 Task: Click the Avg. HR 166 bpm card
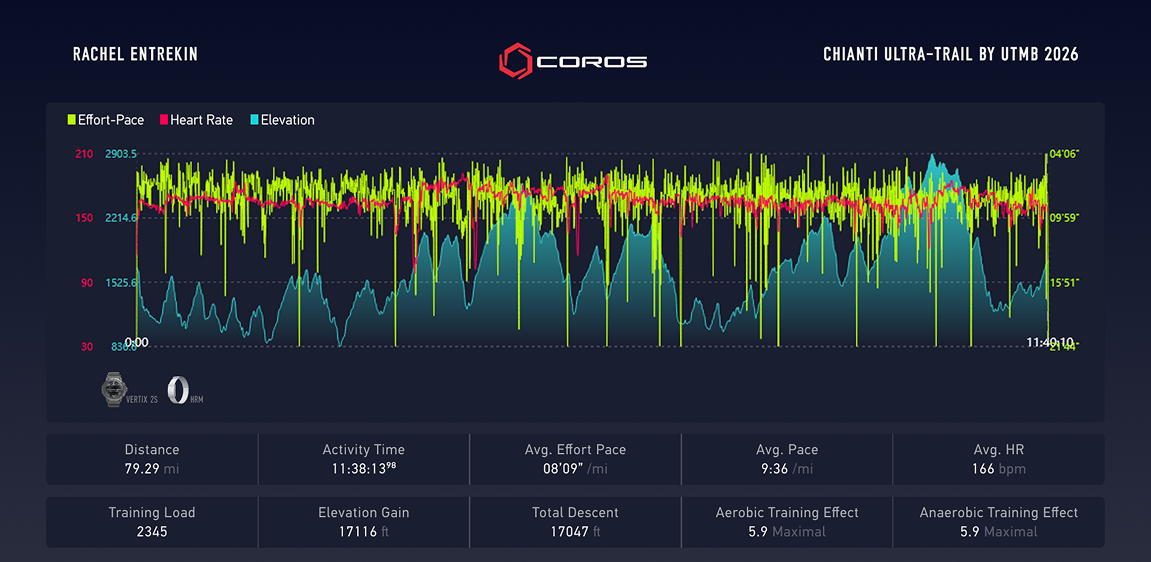998,459
